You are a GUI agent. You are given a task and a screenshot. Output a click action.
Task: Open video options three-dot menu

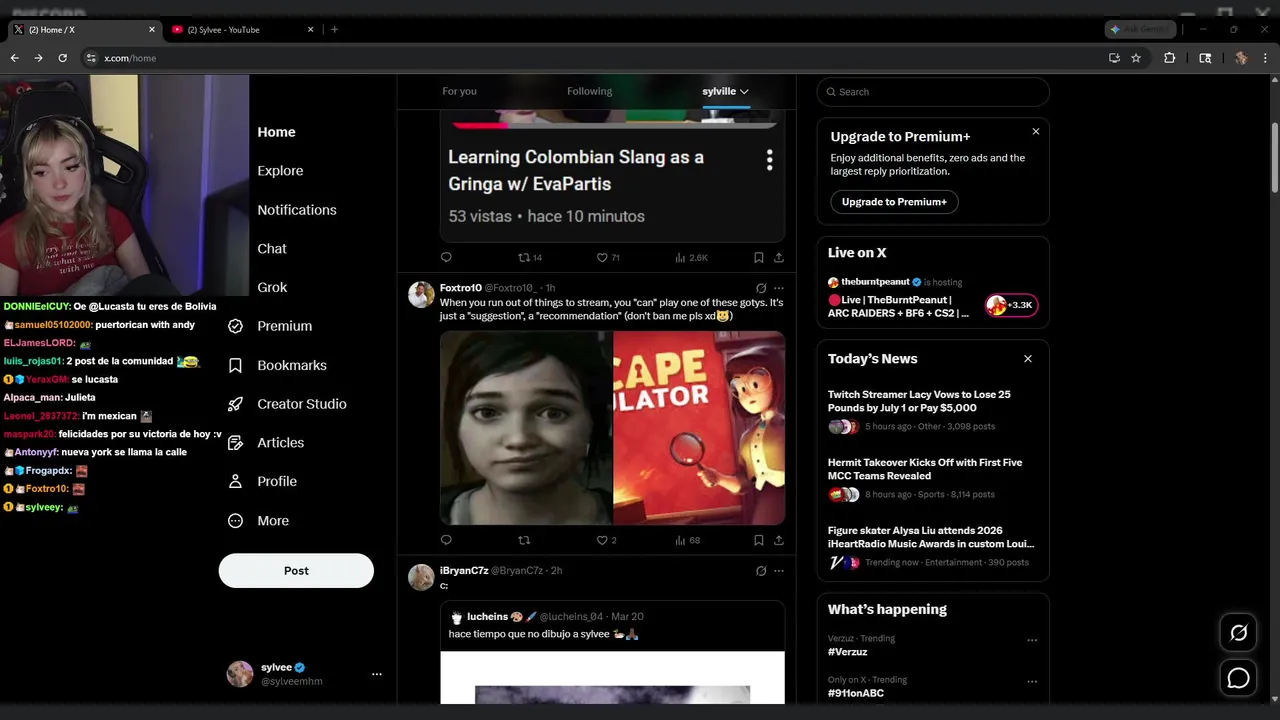click(769, 160)
